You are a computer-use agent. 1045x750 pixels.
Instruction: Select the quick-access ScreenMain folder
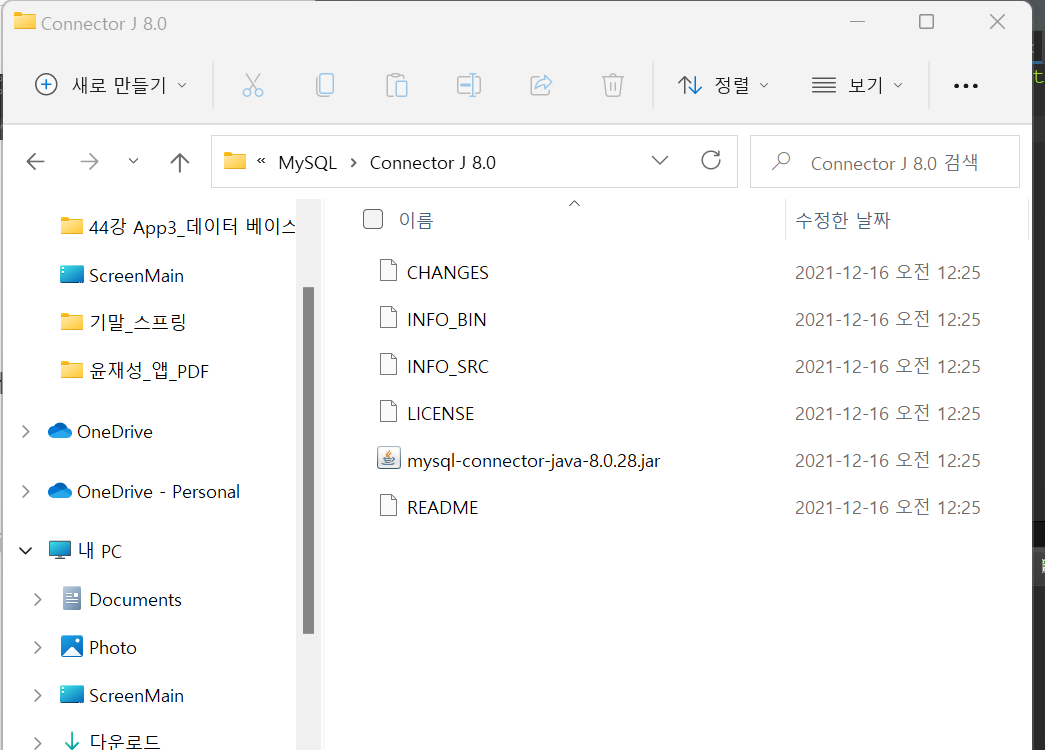(122, 275)
